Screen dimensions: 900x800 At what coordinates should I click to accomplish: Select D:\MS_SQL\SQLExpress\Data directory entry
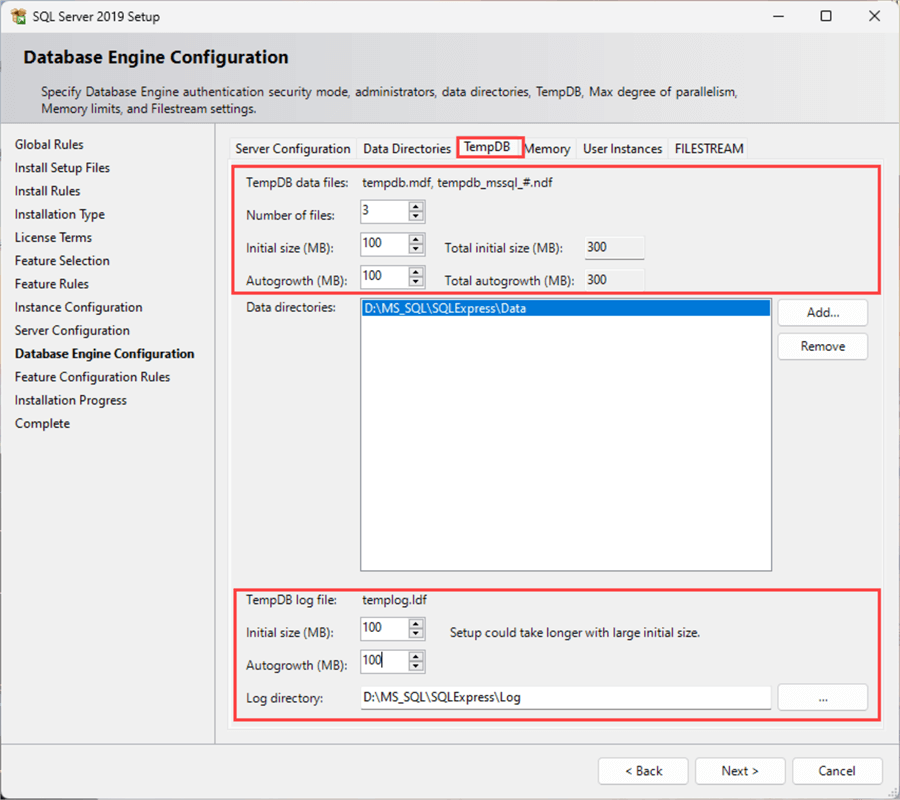point(566,308)
